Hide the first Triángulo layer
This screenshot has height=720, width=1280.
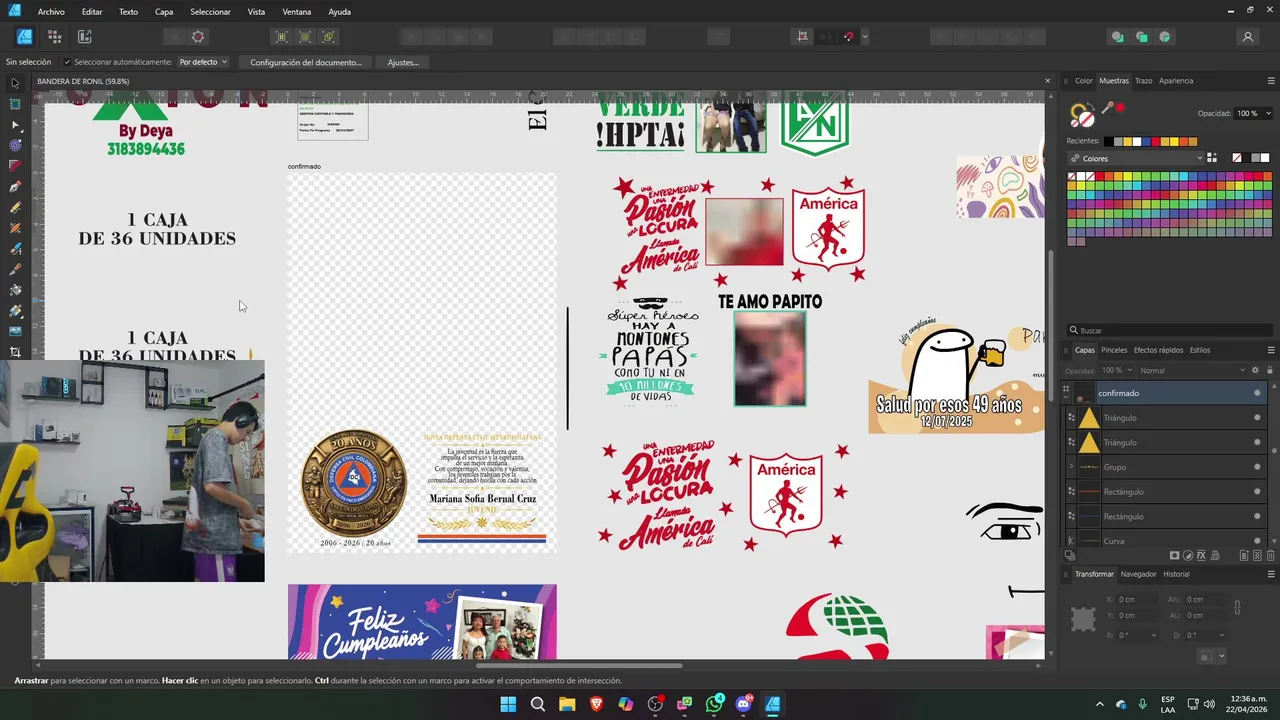(x=1257, y=418)
